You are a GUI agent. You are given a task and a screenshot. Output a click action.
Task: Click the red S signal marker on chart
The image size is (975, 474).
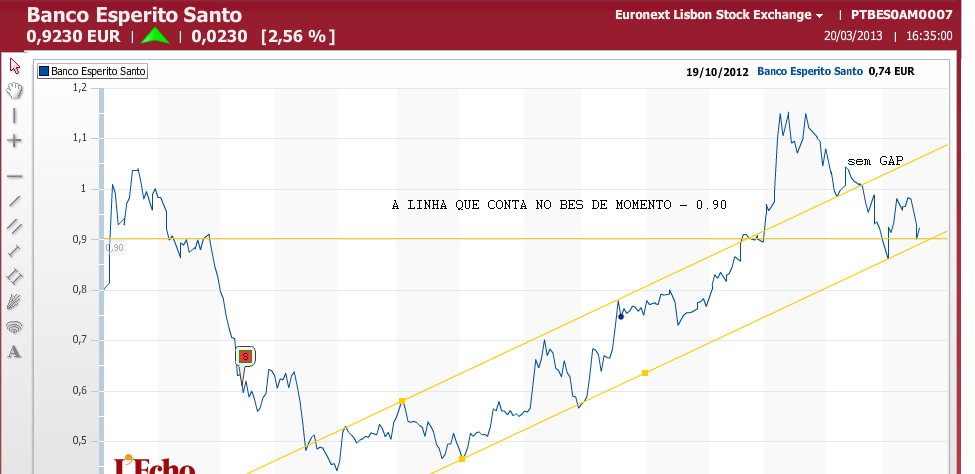click(245, 356)
